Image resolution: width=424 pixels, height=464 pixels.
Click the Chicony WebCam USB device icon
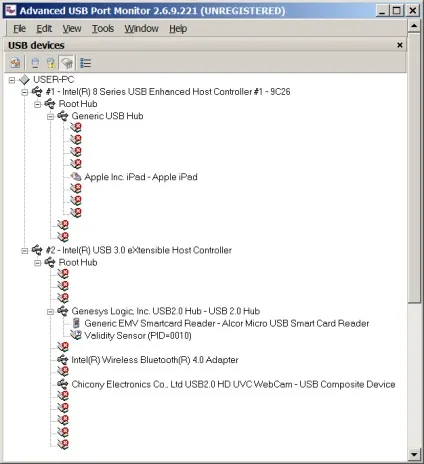pyautogui.click(x=63, y=384)
